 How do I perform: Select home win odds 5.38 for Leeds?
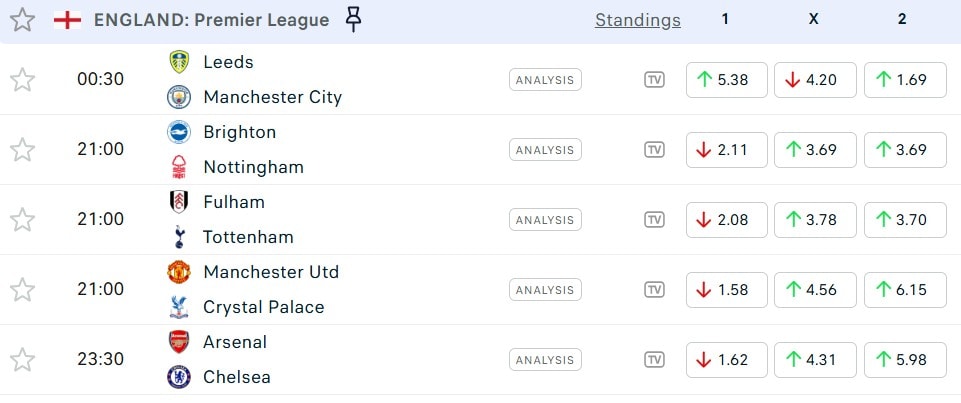pos(727,80)
